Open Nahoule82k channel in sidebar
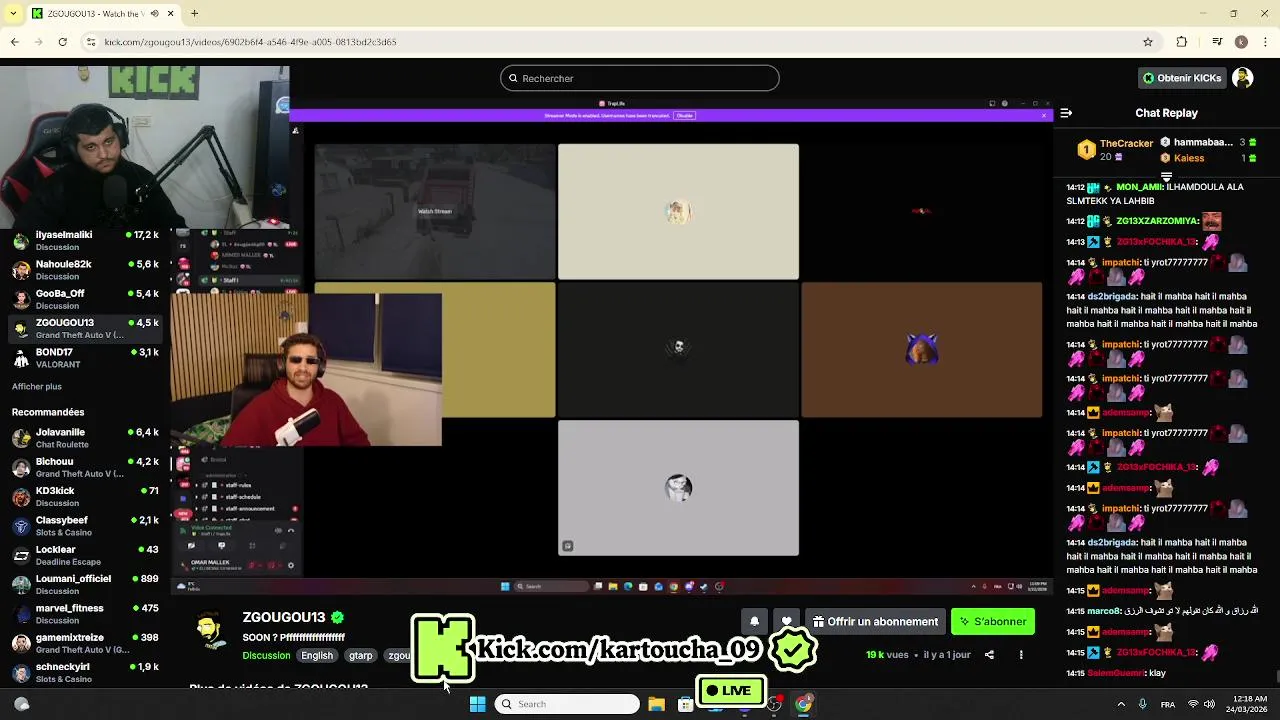The width and height of the screenshot is (1280, 720). point(85,270)
